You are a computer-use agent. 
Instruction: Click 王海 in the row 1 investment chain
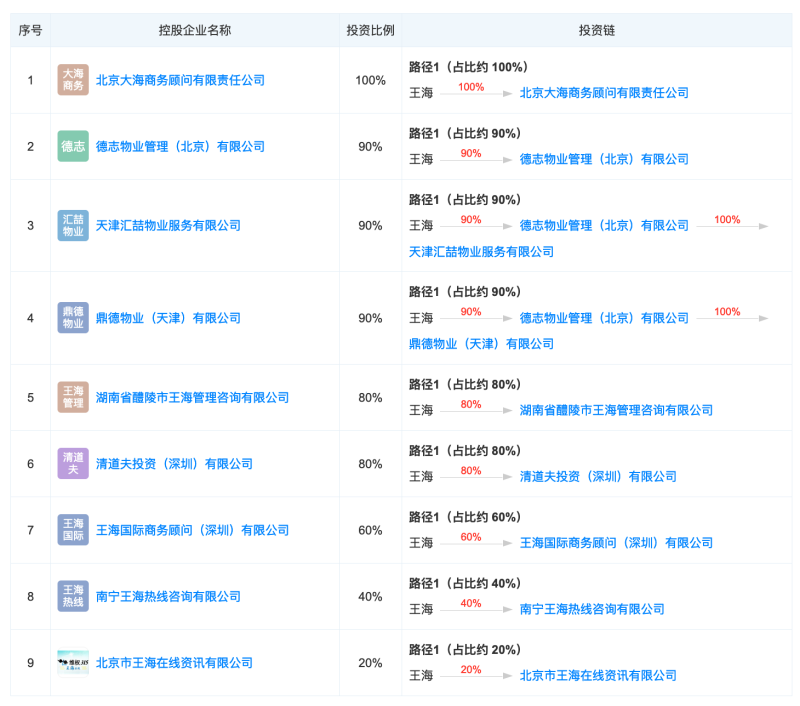point(421,93)
